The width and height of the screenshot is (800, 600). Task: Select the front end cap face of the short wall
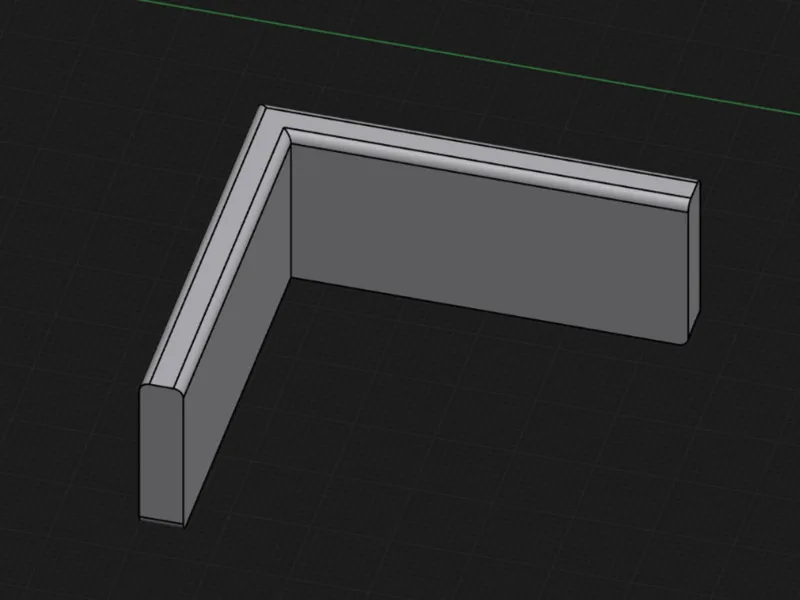point(161,454)
